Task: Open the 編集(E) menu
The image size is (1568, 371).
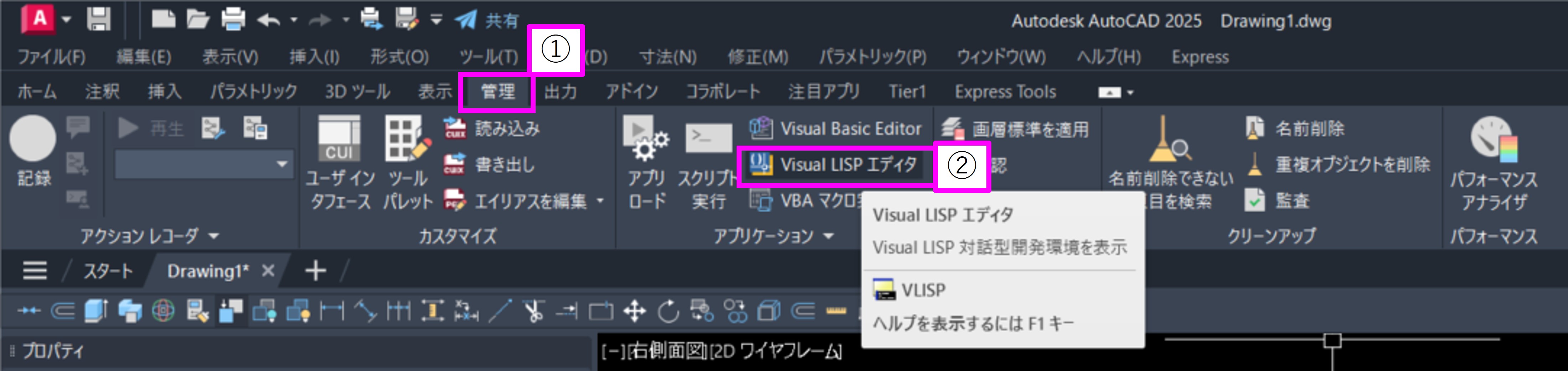Action: tap(144, 57)
